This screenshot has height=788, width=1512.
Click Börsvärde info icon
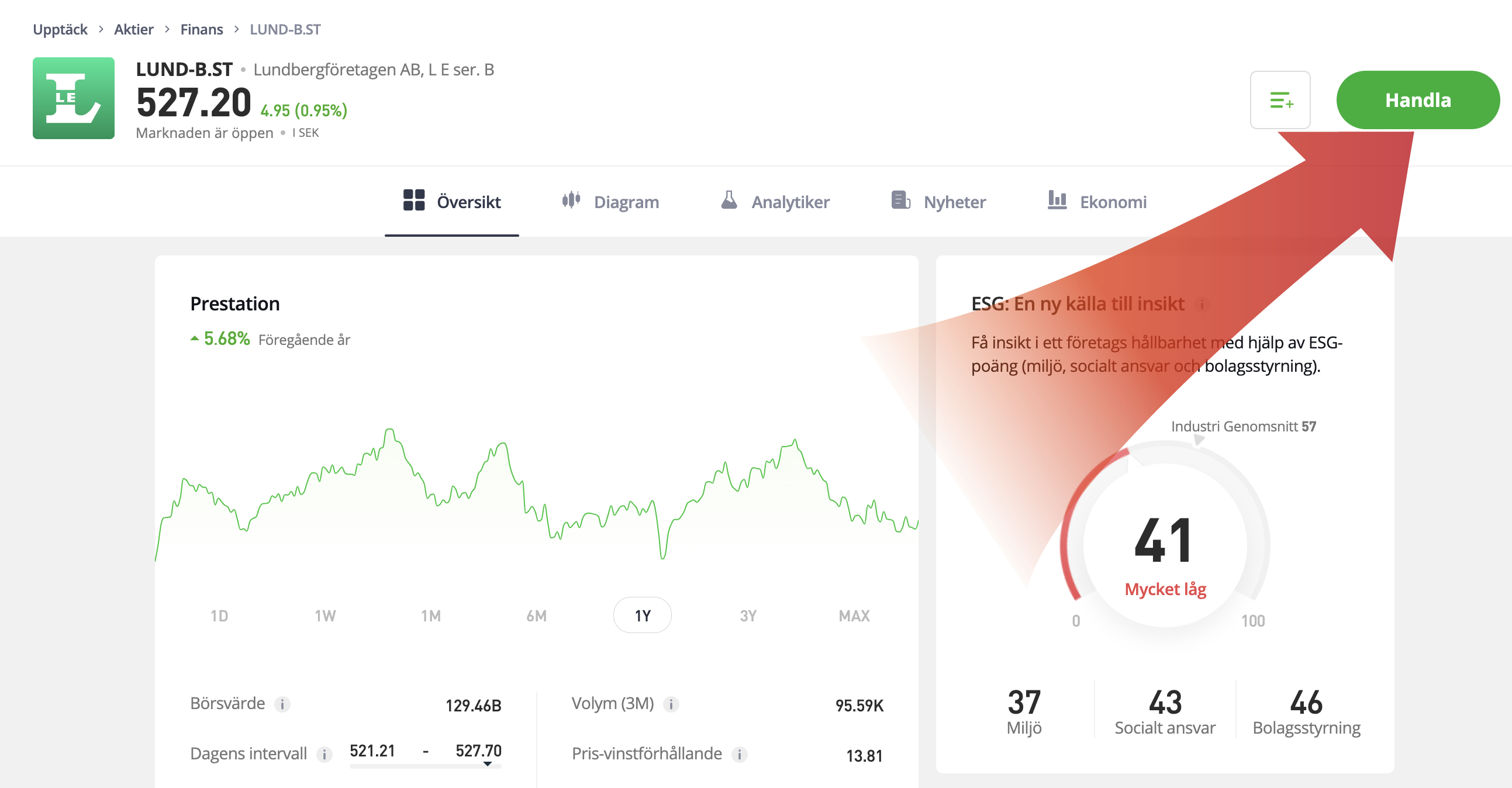pyautogui.click(x=282, y=704)
